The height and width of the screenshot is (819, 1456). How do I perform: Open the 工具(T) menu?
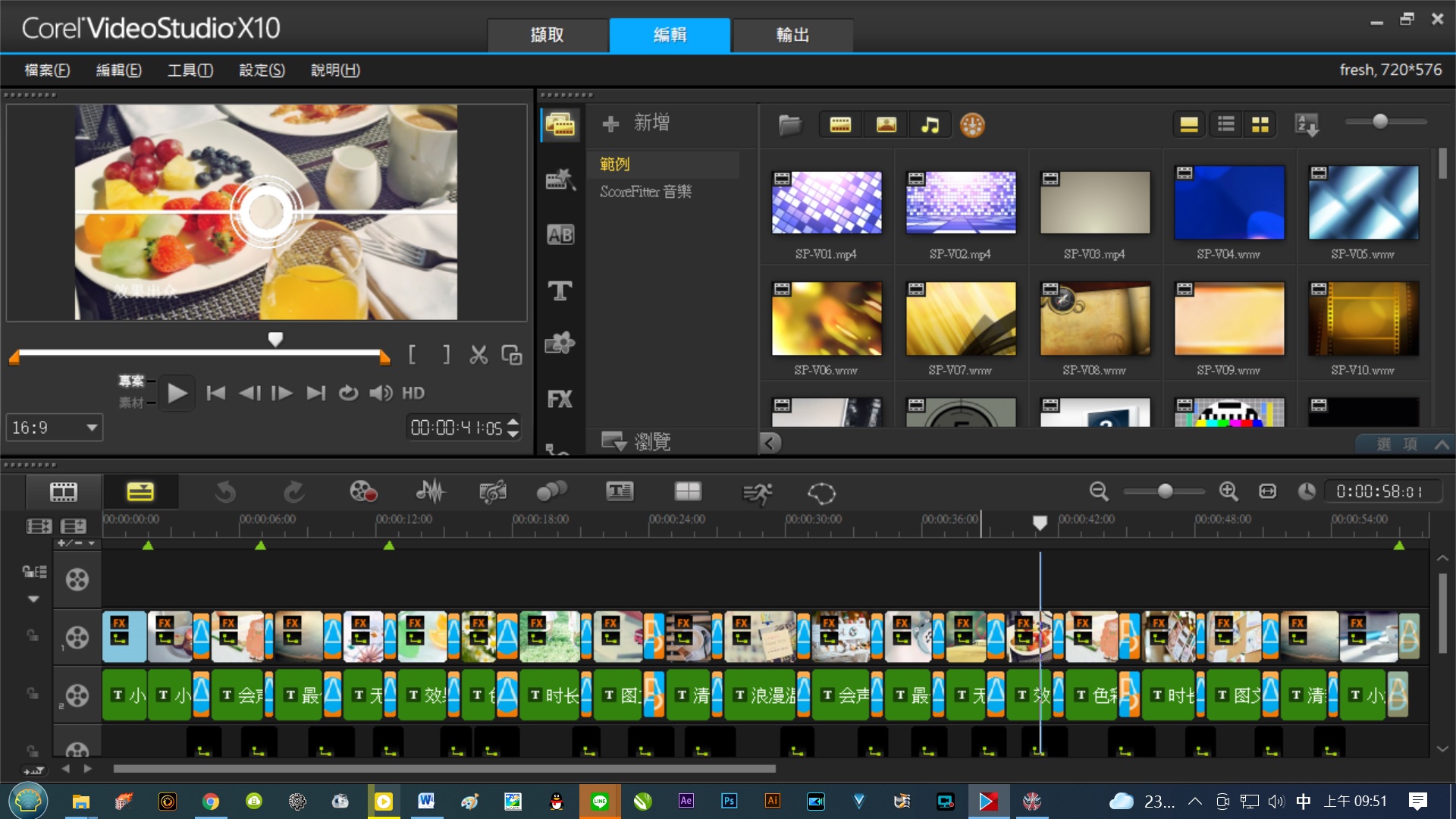pos(190,71)
